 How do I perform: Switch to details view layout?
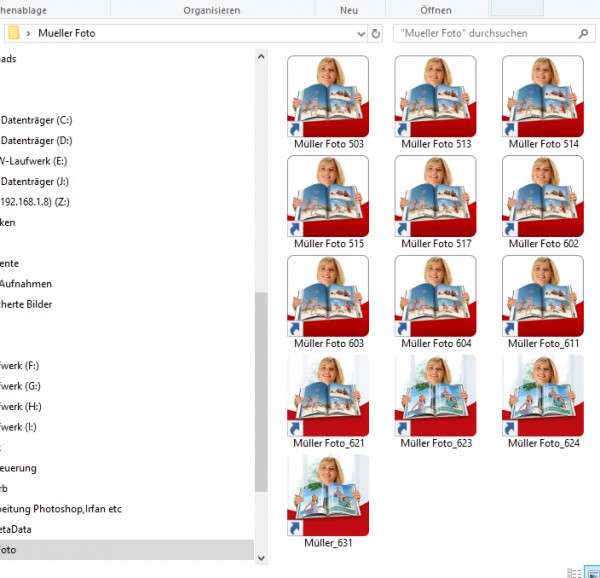coord(574,572)
